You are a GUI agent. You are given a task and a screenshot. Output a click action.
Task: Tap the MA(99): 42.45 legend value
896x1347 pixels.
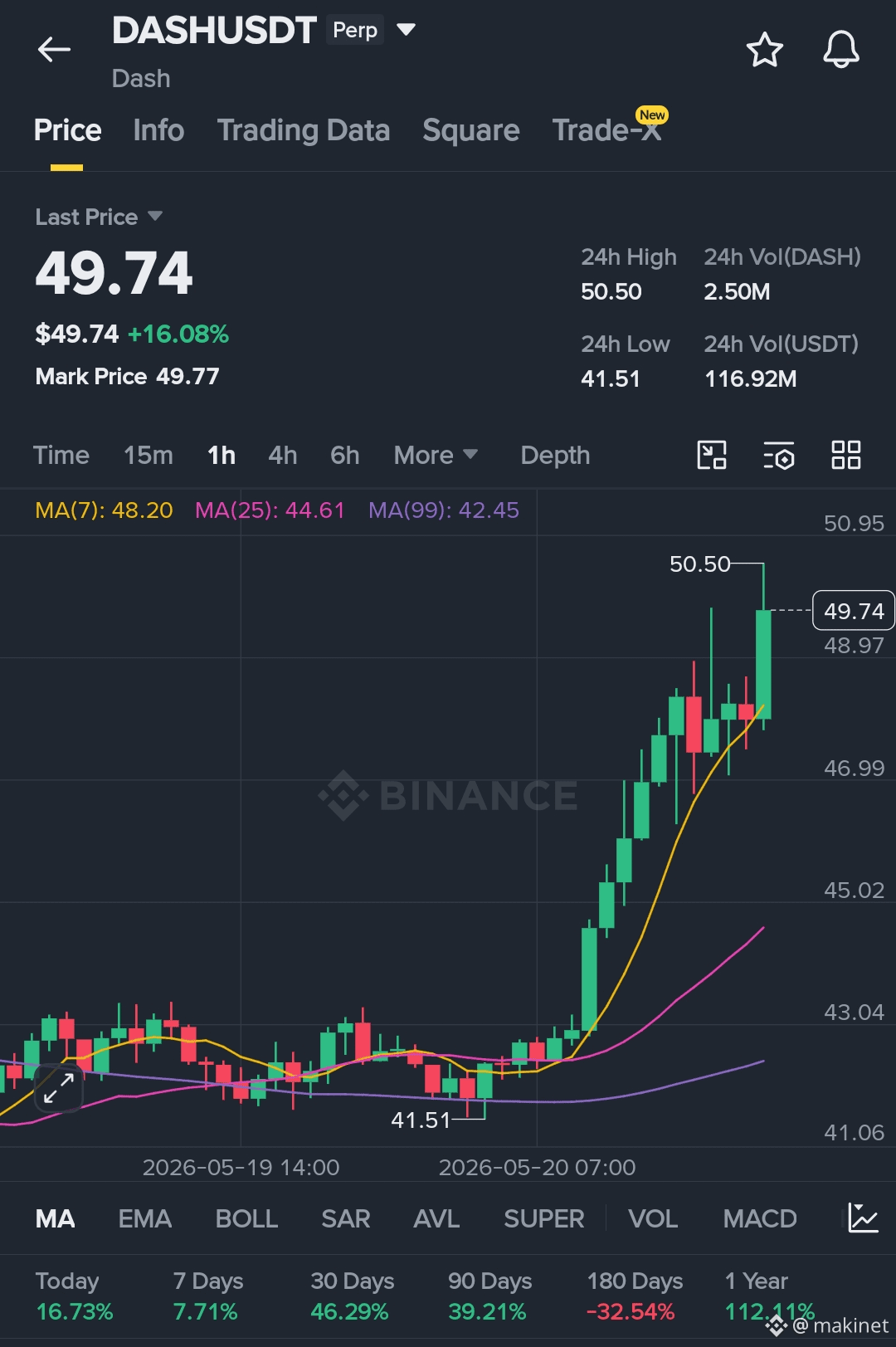click(x=444, y=510)
